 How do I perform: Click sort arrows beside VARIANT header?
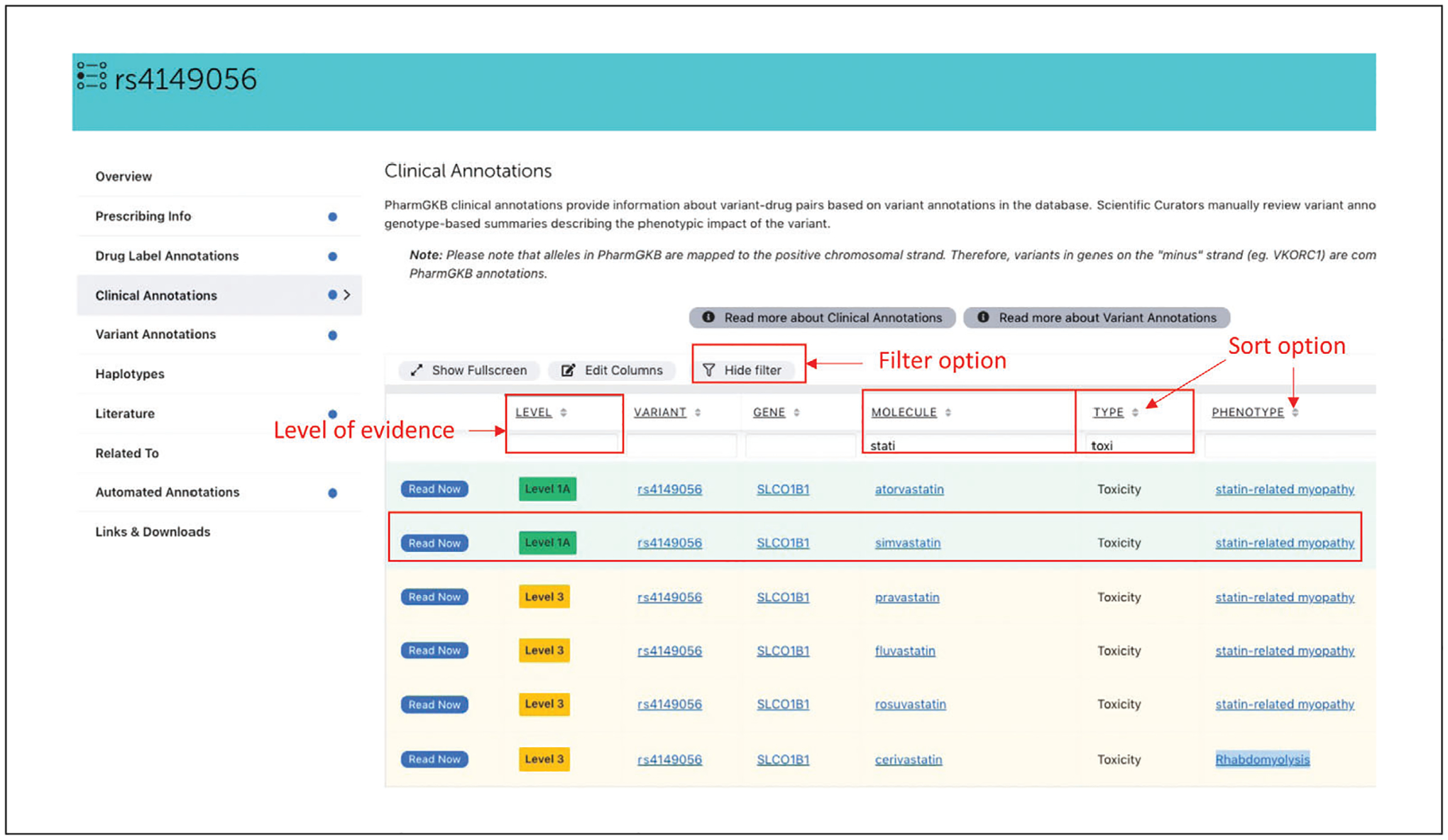(x=698, y=413)
